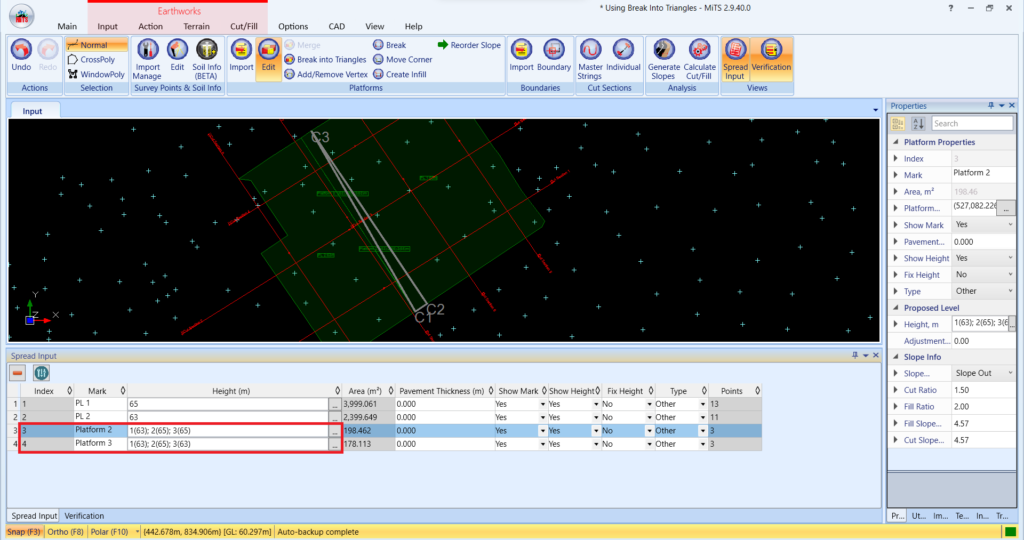Open the Cut/Fill ribbon tab

pos(244,26)
